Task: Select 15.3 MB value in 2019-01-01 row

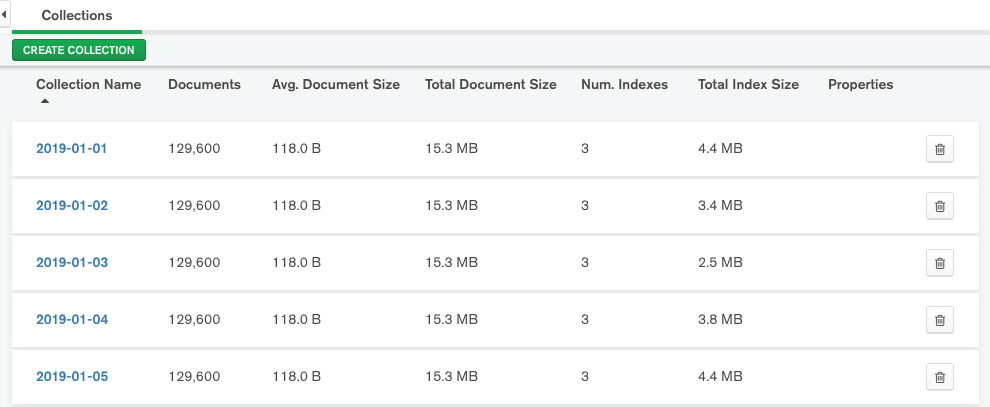Action: pos(451,149)
